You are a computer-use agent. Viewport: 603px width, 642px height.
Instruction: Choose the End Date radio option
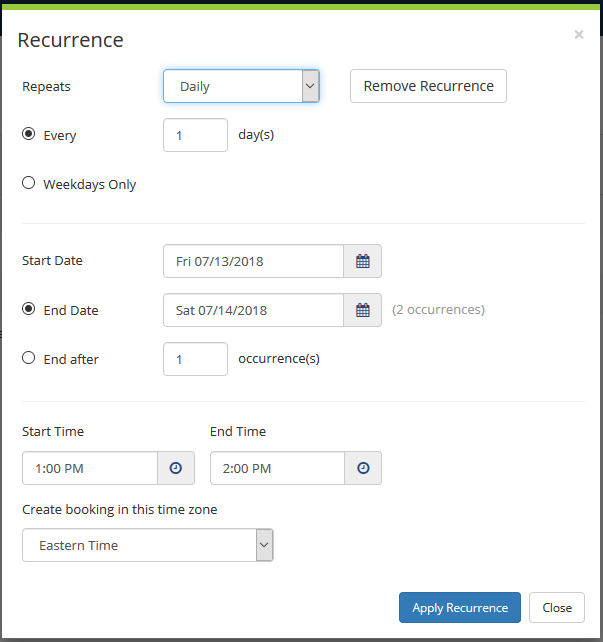[x=28, y=309]
